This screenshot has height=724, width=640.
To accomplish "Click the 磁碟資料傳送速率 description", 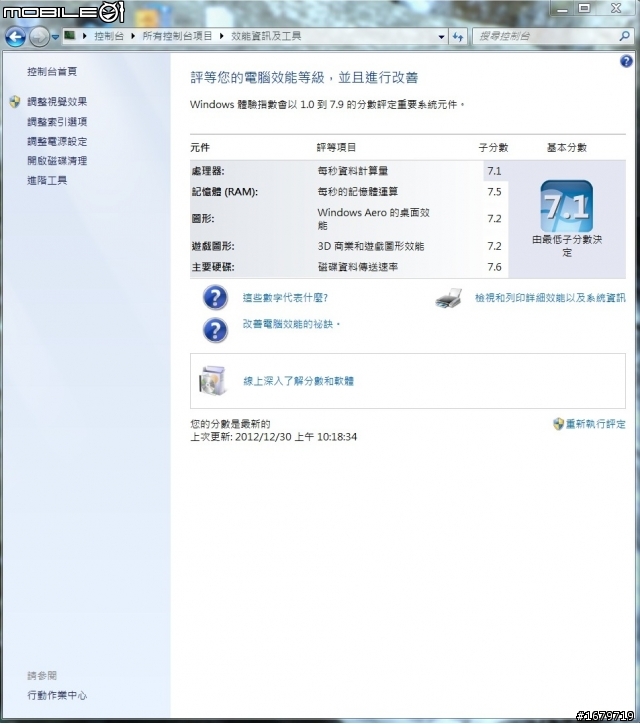I will click(357, 267).
